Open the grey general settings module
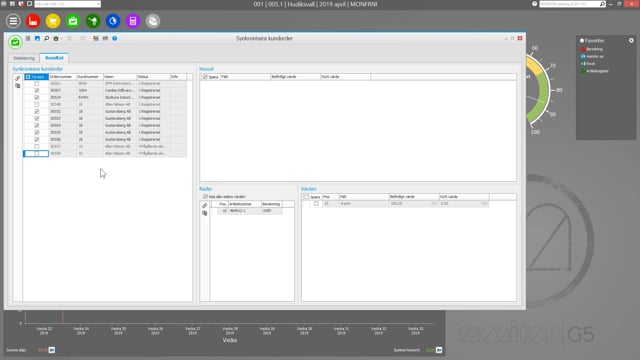 click(153, 21)
